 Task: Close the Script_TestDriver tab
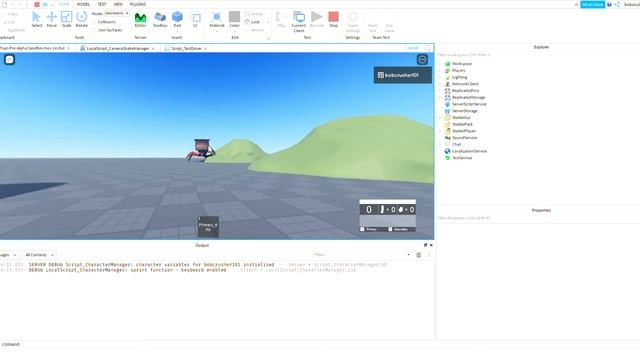(205, 49)
